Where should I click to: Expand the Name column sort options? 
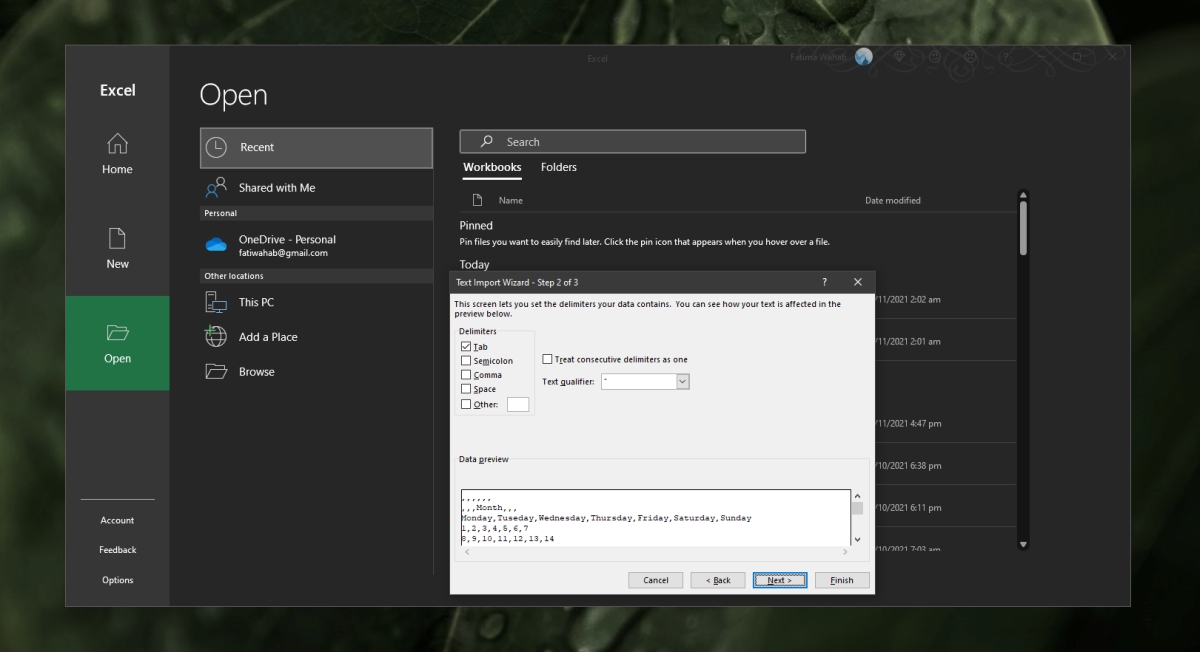513,200
